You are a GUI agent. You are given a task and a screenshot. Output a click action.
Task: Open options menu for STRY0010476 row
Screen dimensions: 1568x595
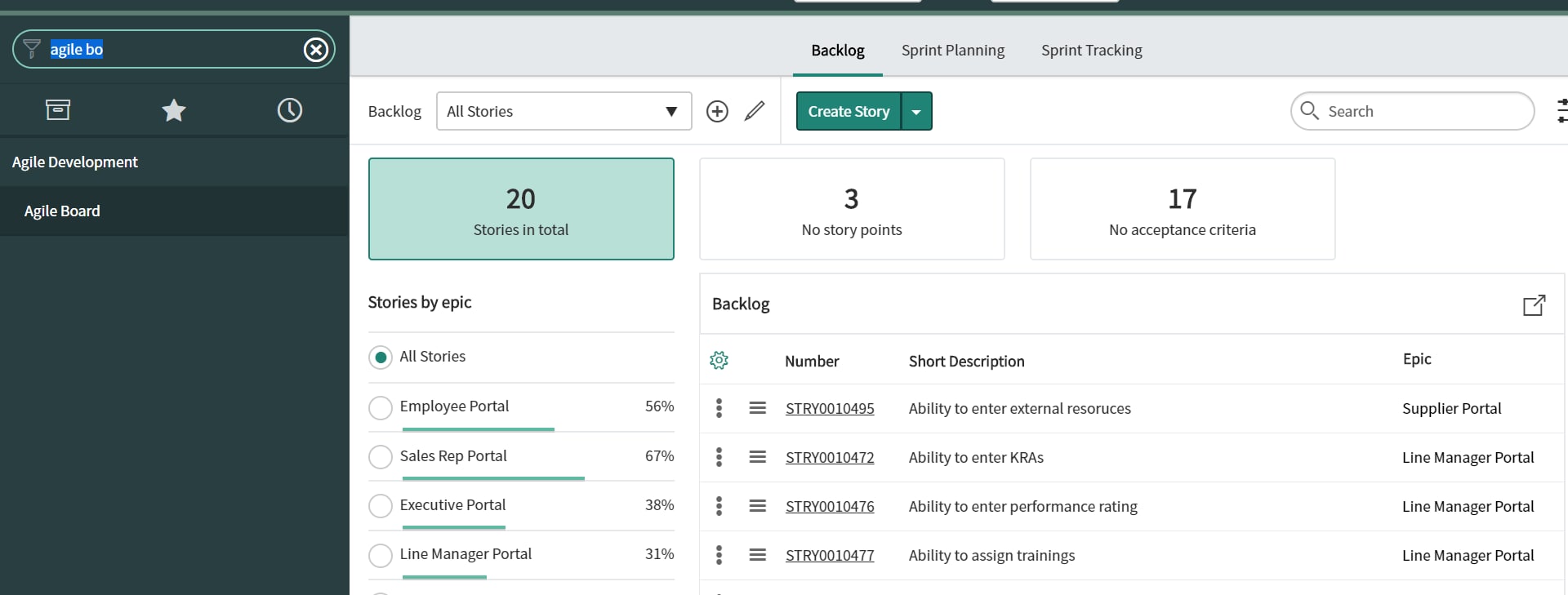719,506
